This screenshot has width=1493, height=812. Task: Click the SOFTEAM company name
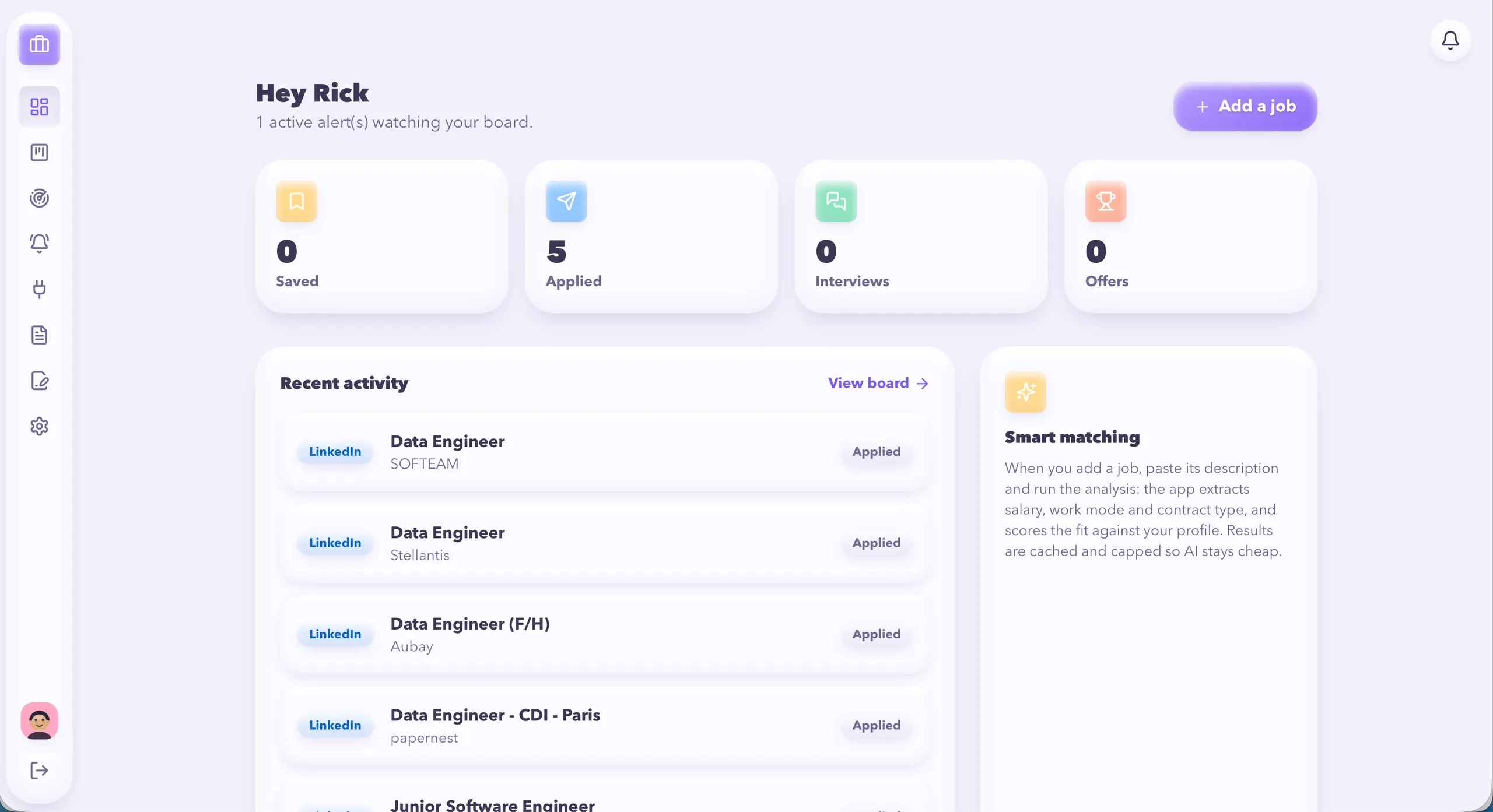click(424, 464)
